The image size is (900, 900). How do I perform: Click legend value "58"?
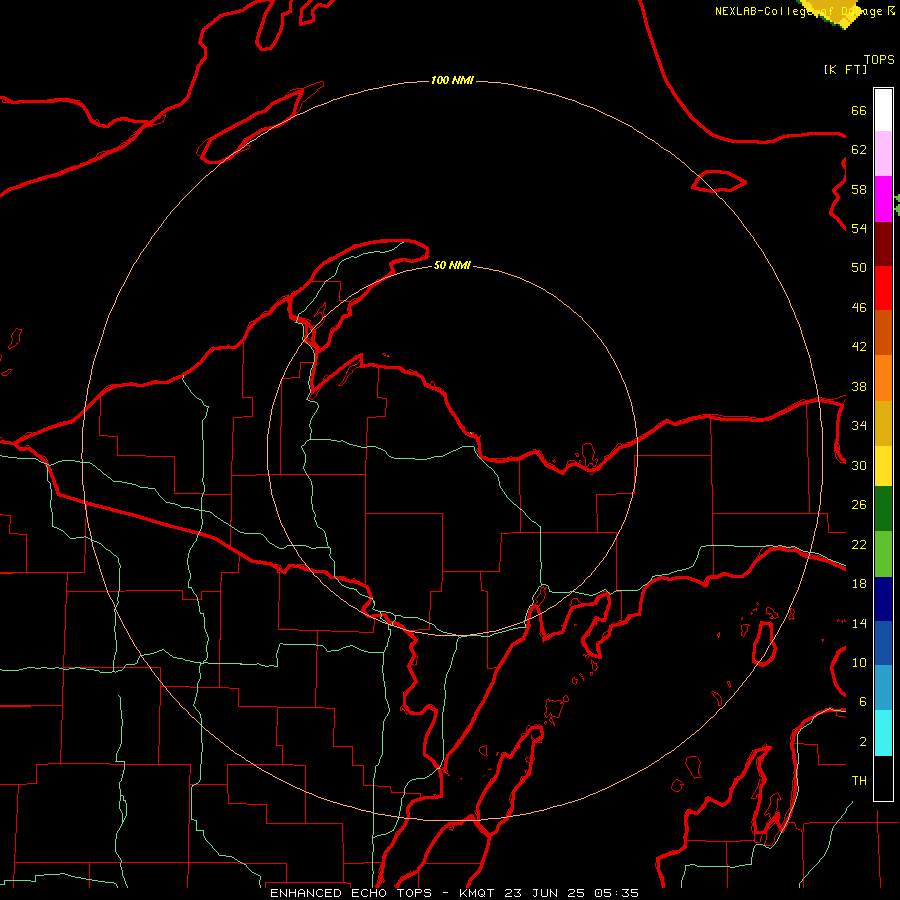[x=859, y=189]
